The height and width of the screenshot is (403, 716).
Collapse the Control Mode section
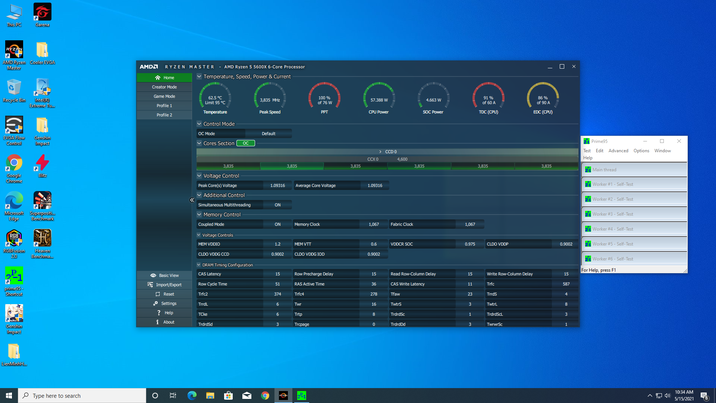(199, 124)
